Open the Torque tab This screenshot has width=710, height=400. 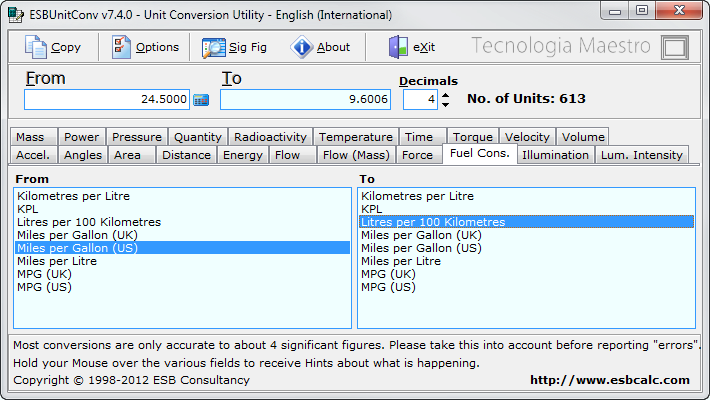473,137
